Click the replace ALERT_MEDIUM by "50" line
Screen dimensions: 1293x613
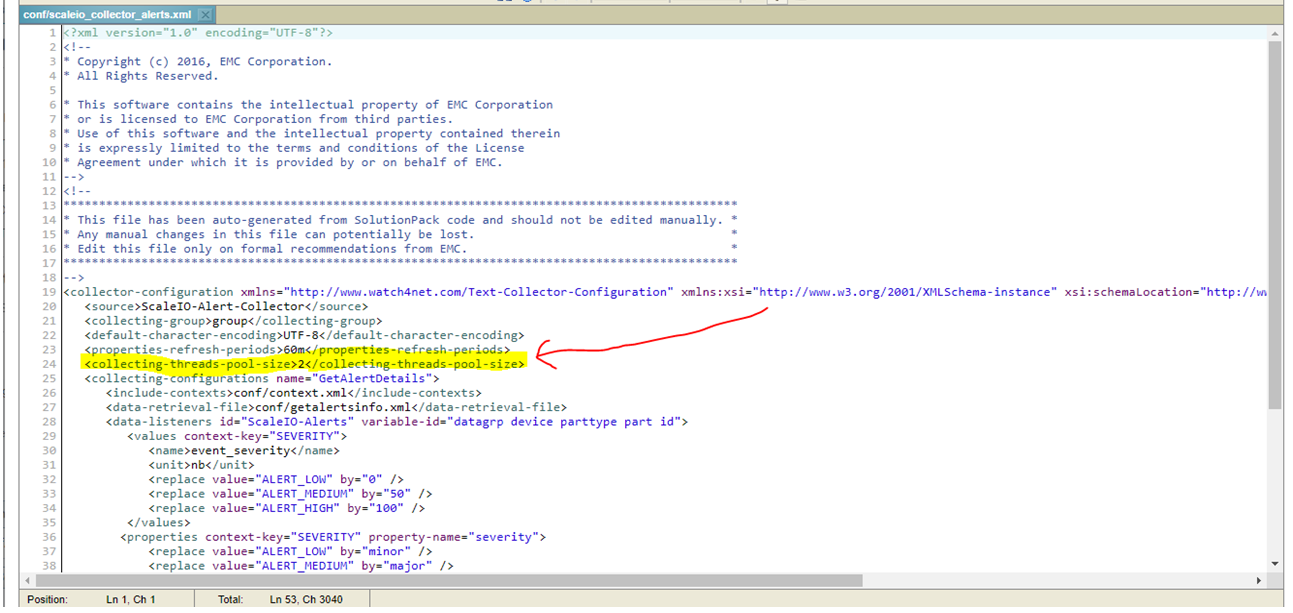coord(290,494)
